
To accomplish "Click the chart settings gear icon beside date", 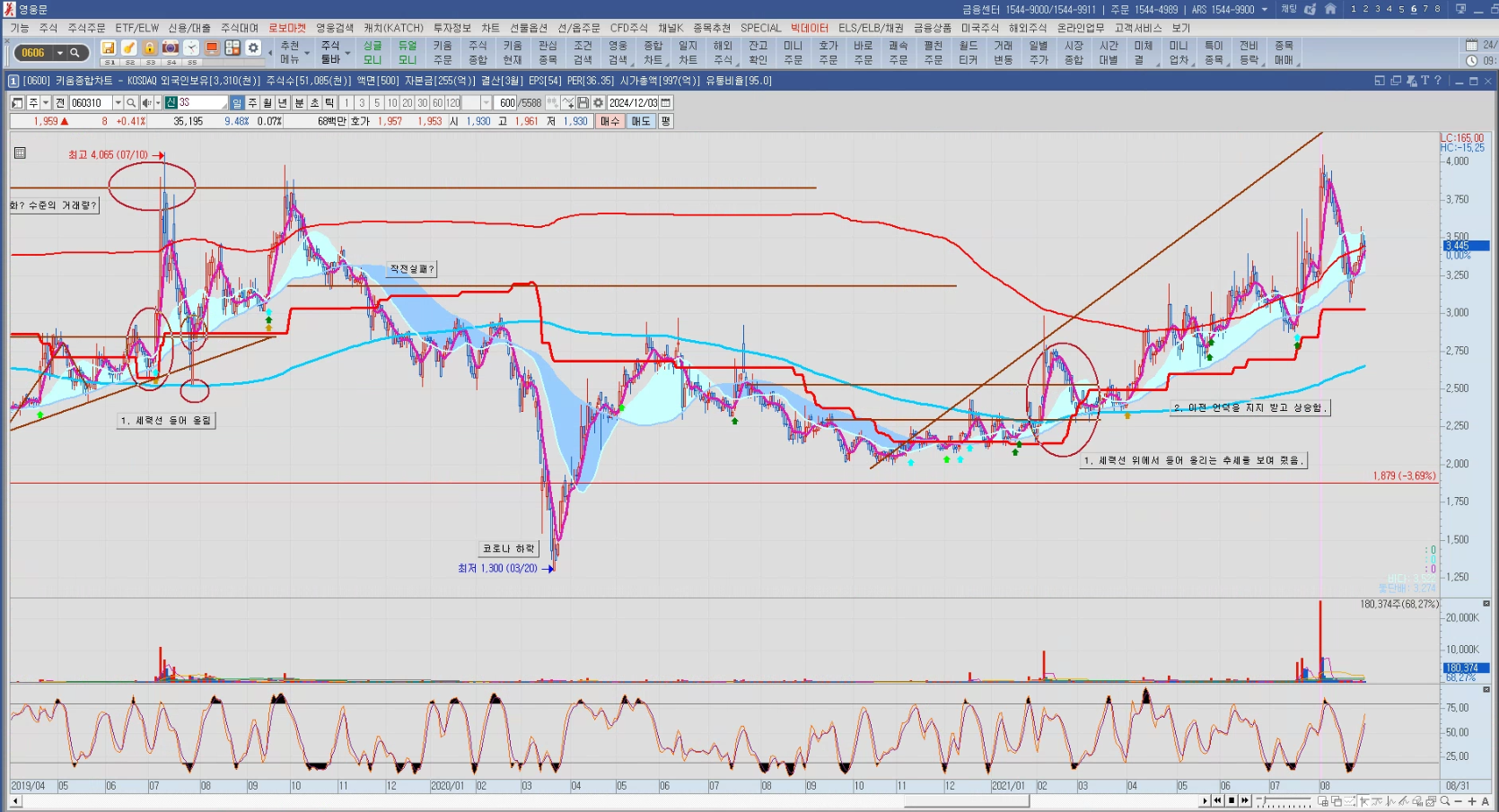I will tap(598, 103).
